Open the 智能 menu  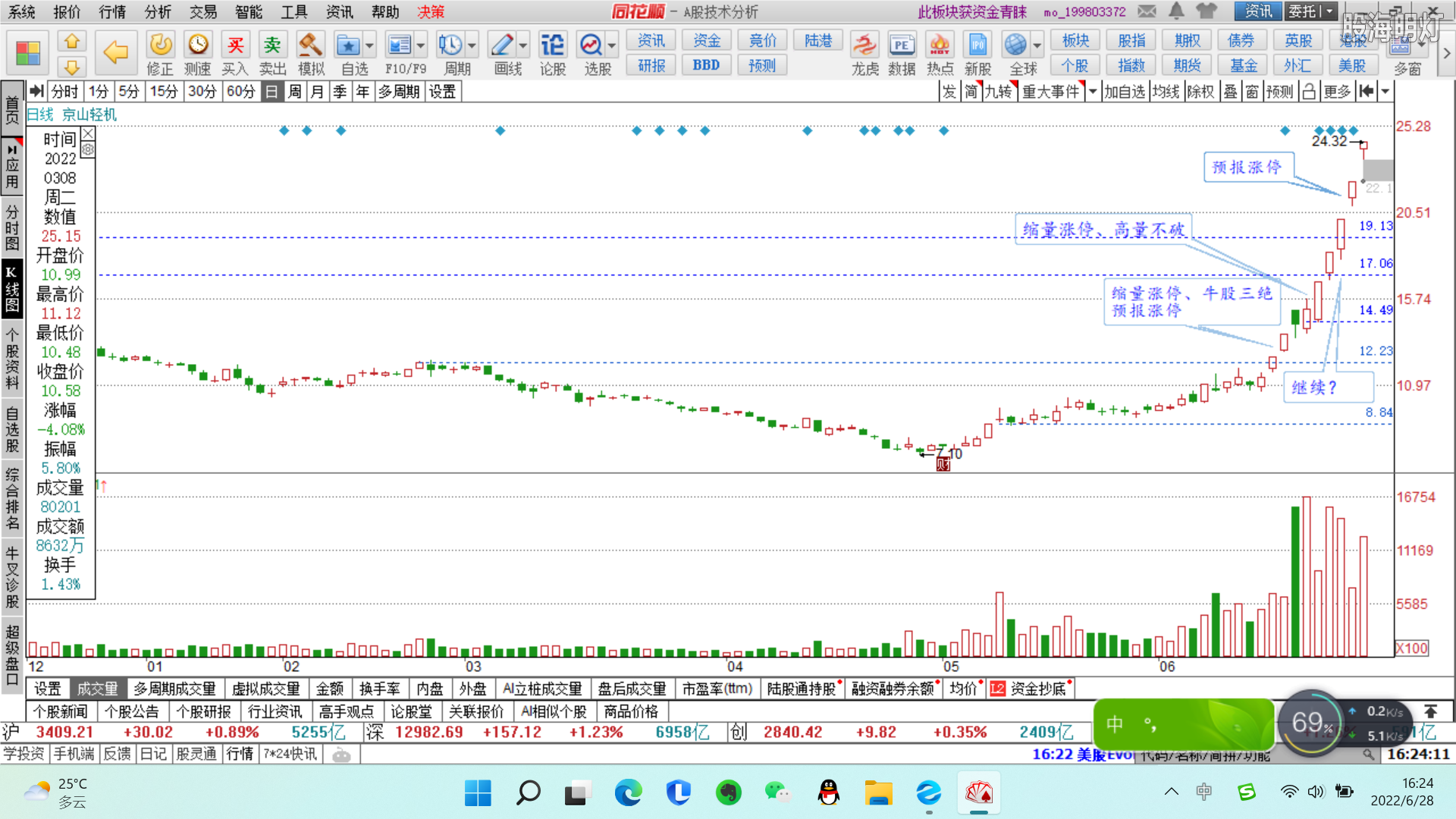click(249, 11)
